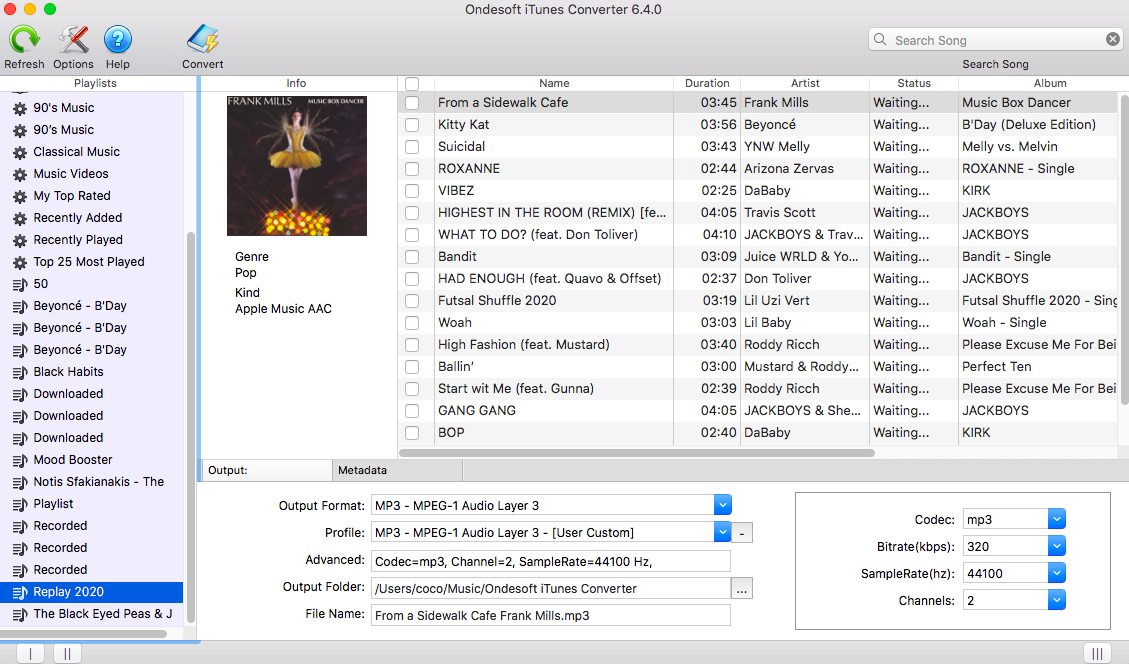Sort by the Name column header

click(554, 84)
